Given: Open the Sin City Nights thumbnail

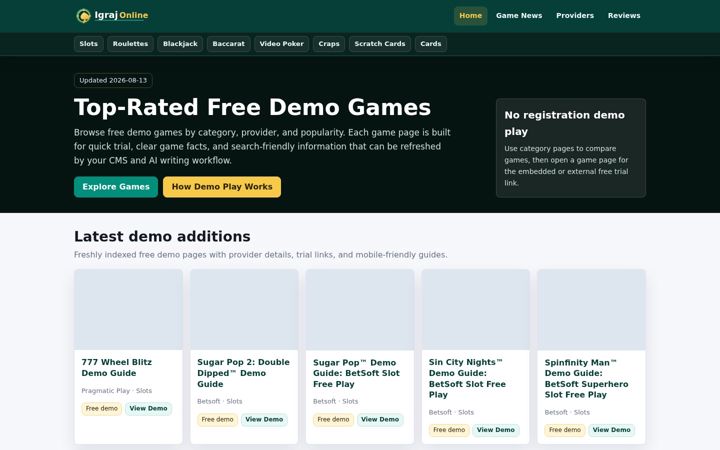Looking at the screenshot, I should coord(475,309).
